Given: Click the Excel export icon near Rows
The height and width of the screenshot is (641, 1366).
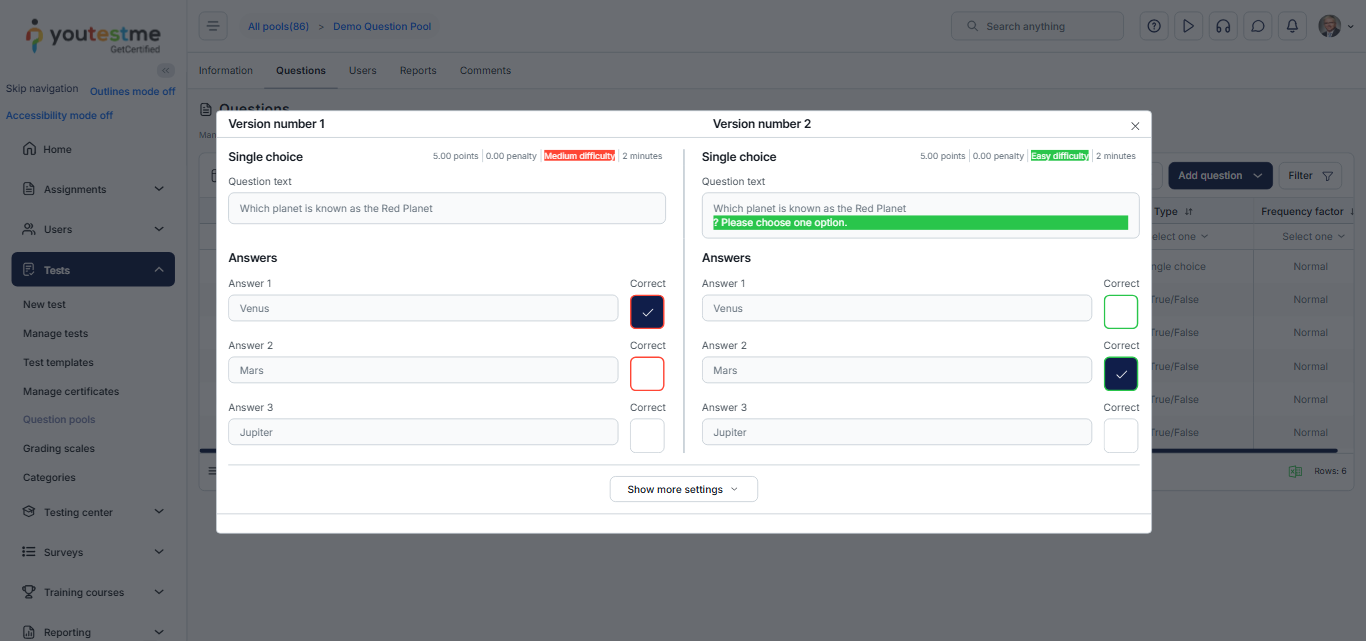Looking at the screenshot, I should (1295, 471).
